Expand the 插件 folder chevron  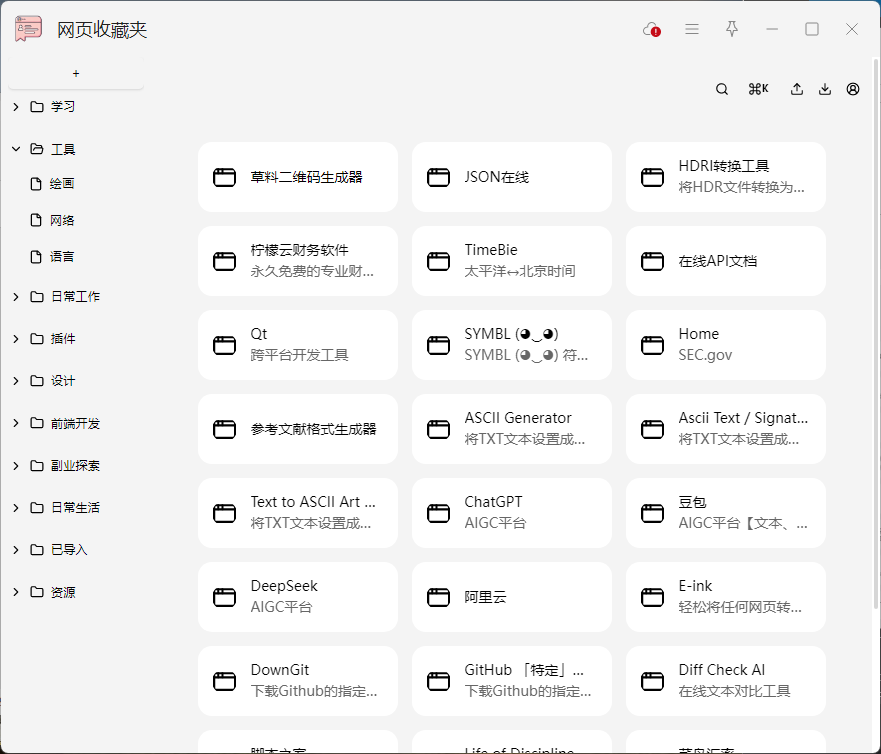(16, 339)
